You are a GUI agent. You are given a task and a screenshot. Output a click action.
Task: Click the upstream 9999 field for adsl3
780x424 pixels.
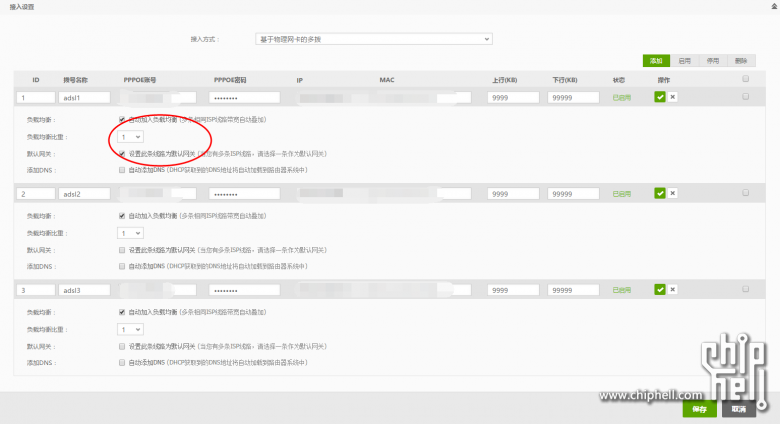tap(513, 290)
